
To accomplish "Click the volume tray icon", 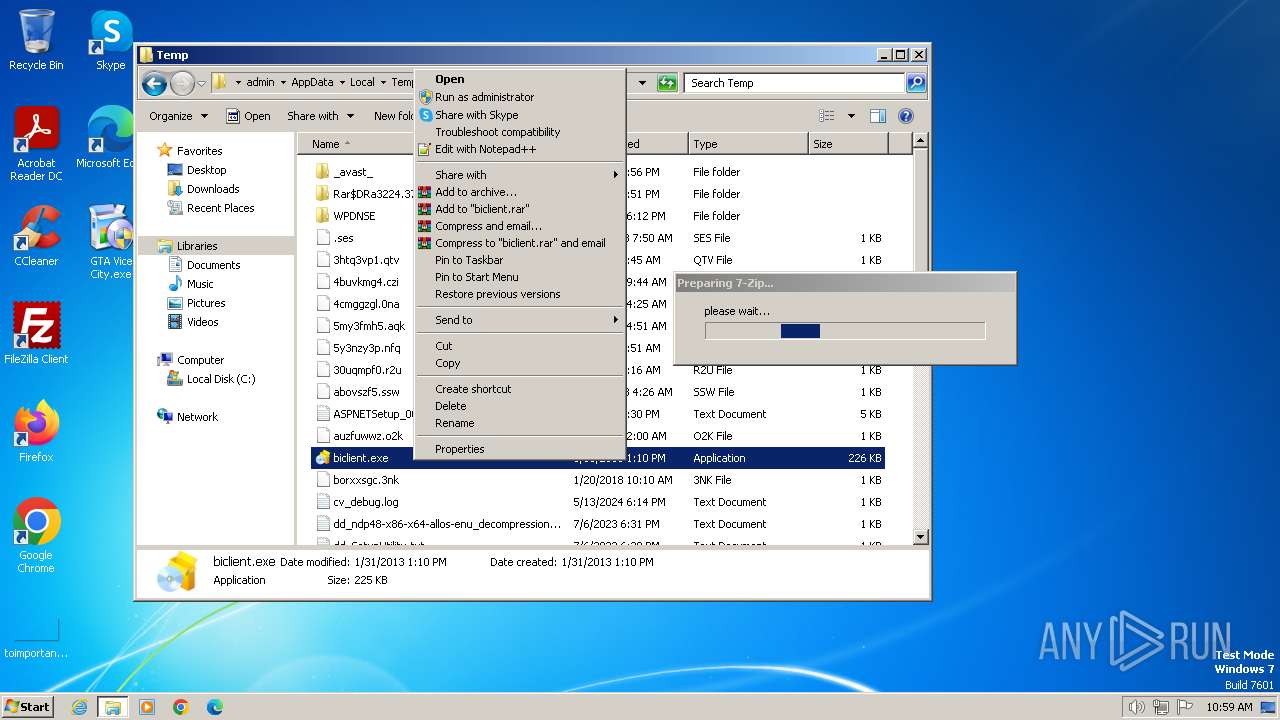I will (1135, 707).
